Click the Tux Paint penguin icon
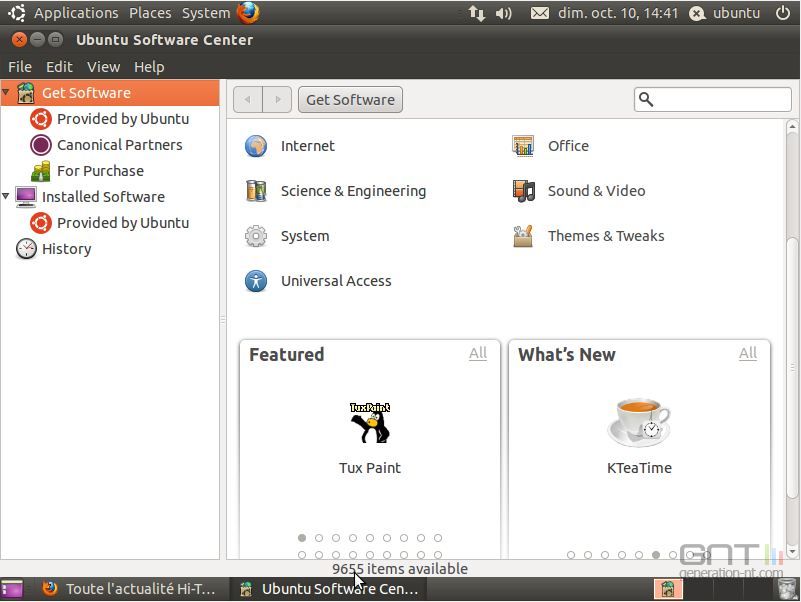Screen dimensions: 801x602 [370, 423]
